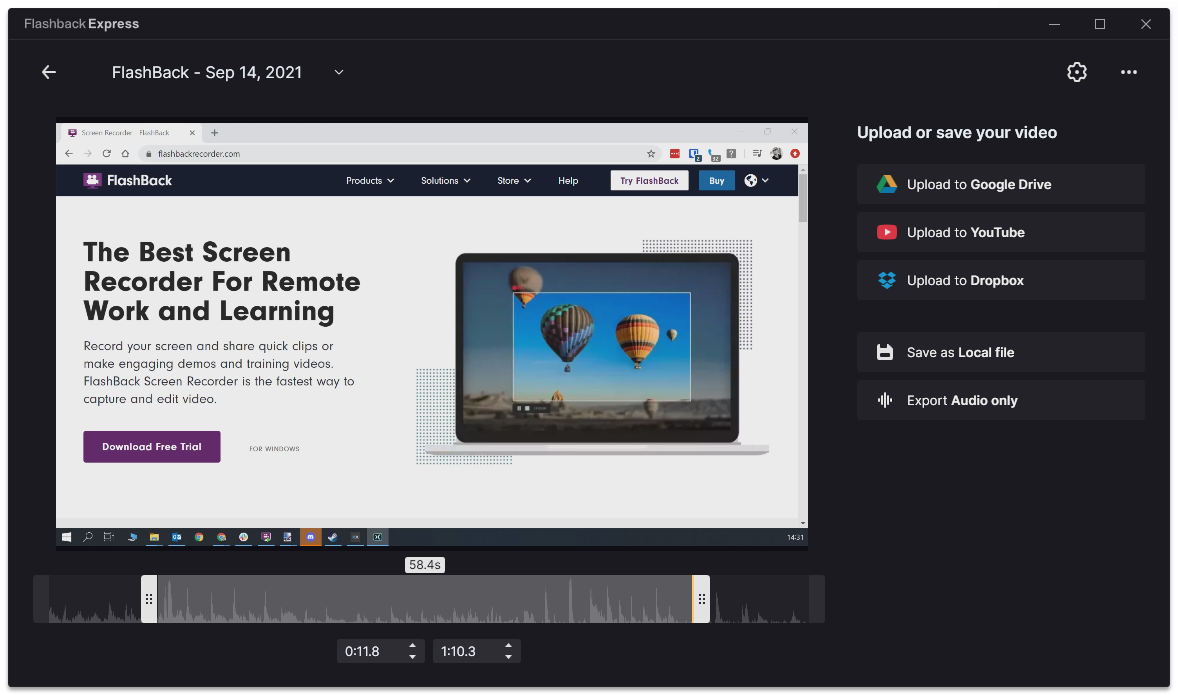Screen dimensions: 1178x695
Task: Open Products menu in the video preview
Action: (x=370, y=180)
